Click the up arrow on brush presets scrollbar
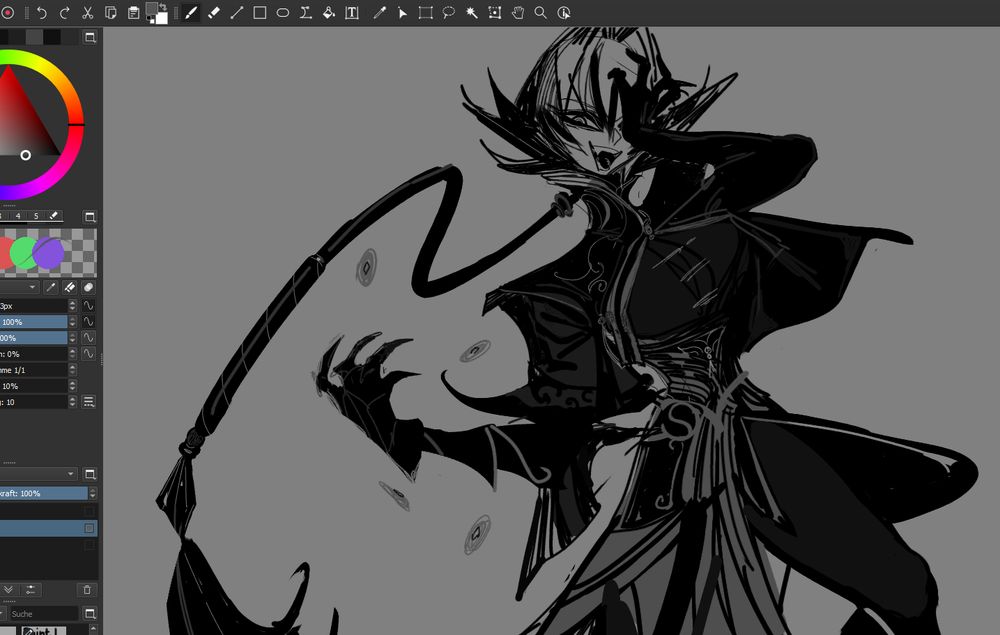 93,629
